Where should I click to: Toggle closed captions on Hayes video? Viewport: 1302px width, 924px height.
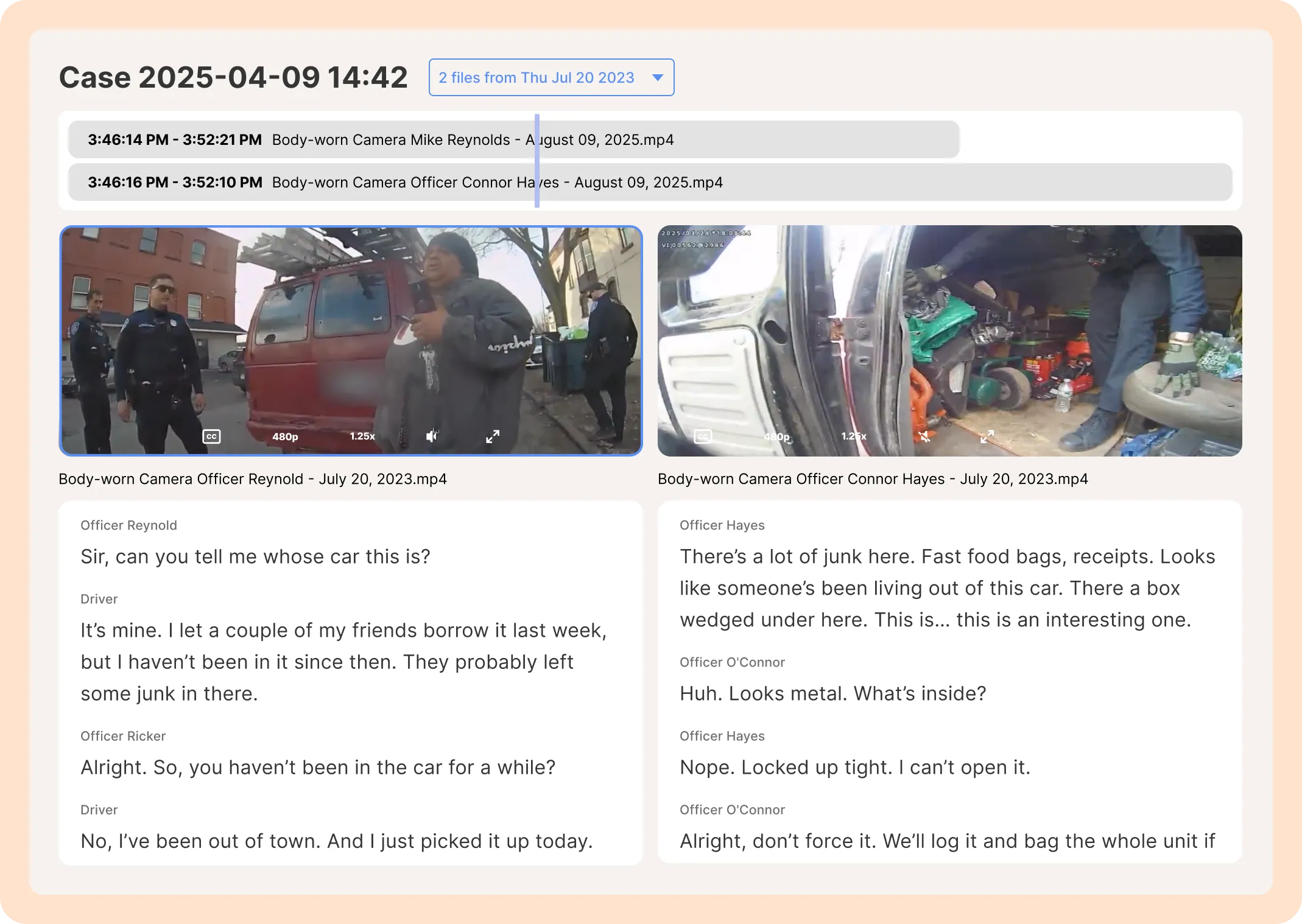tap(703, 436)
